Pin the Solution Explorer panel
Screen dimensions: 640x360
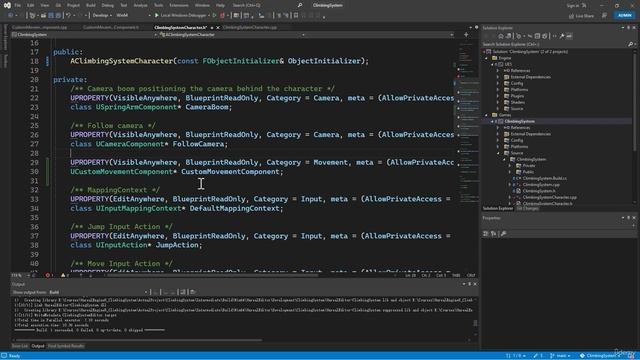click(629, 28)
